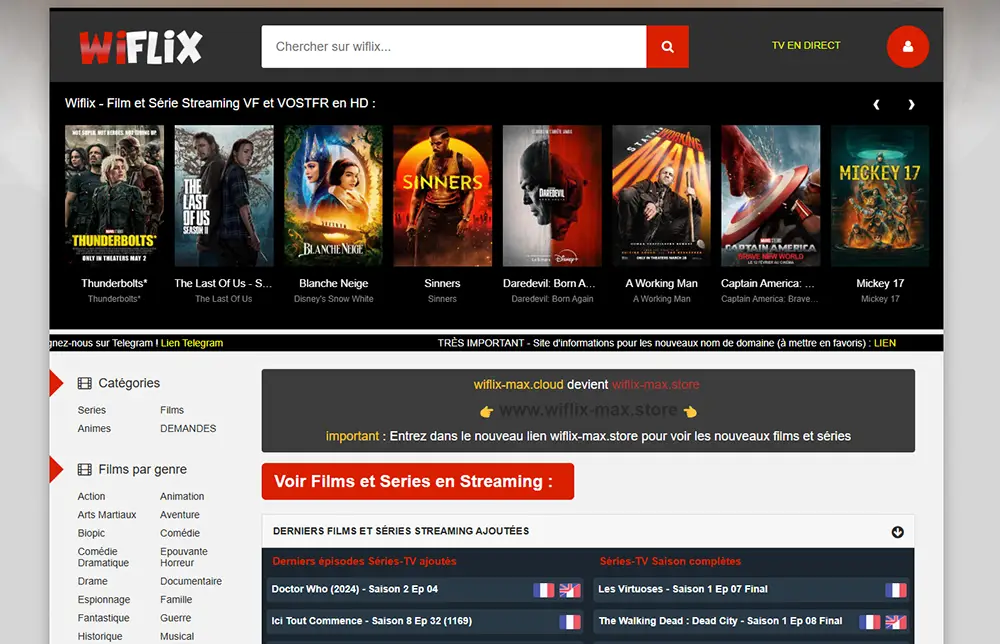1000x644 pixels.
Task: Select Epouvante Horreur genre
Action: [184, 557]
